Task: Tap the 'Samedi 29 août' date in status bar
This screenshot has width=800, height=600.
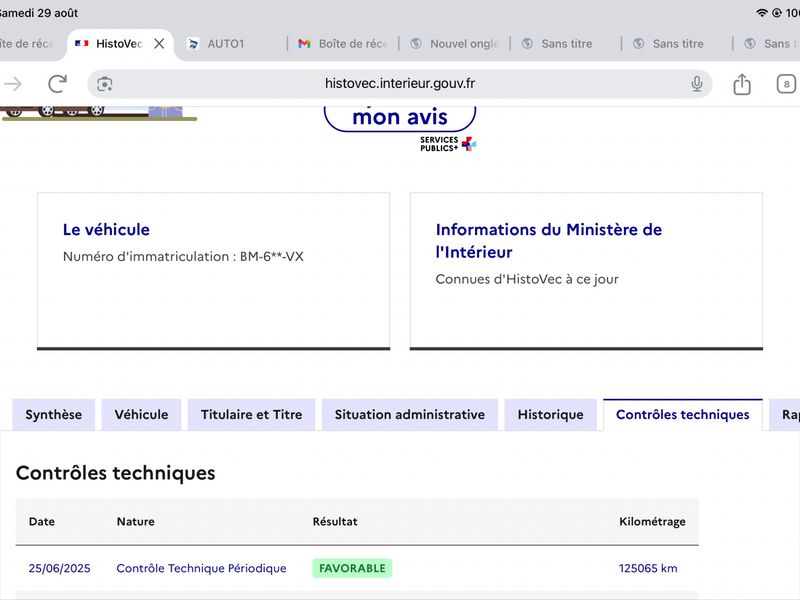Action: click(x=39, y=13)
